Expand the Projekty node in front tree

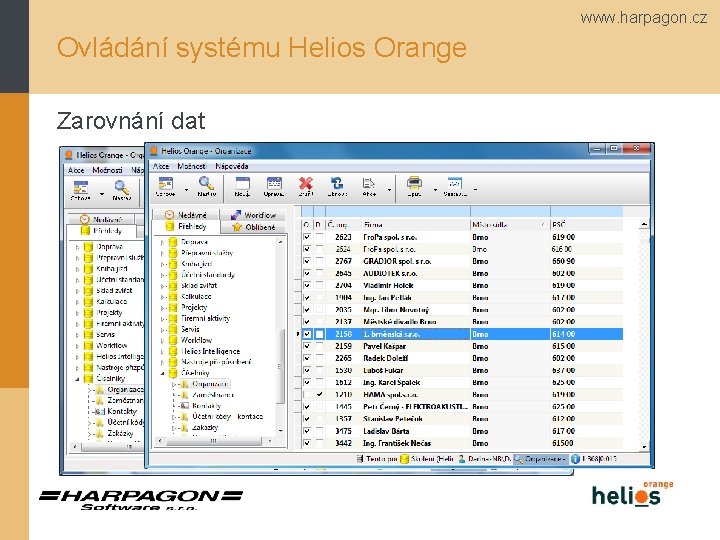click(x=162, y=307)
